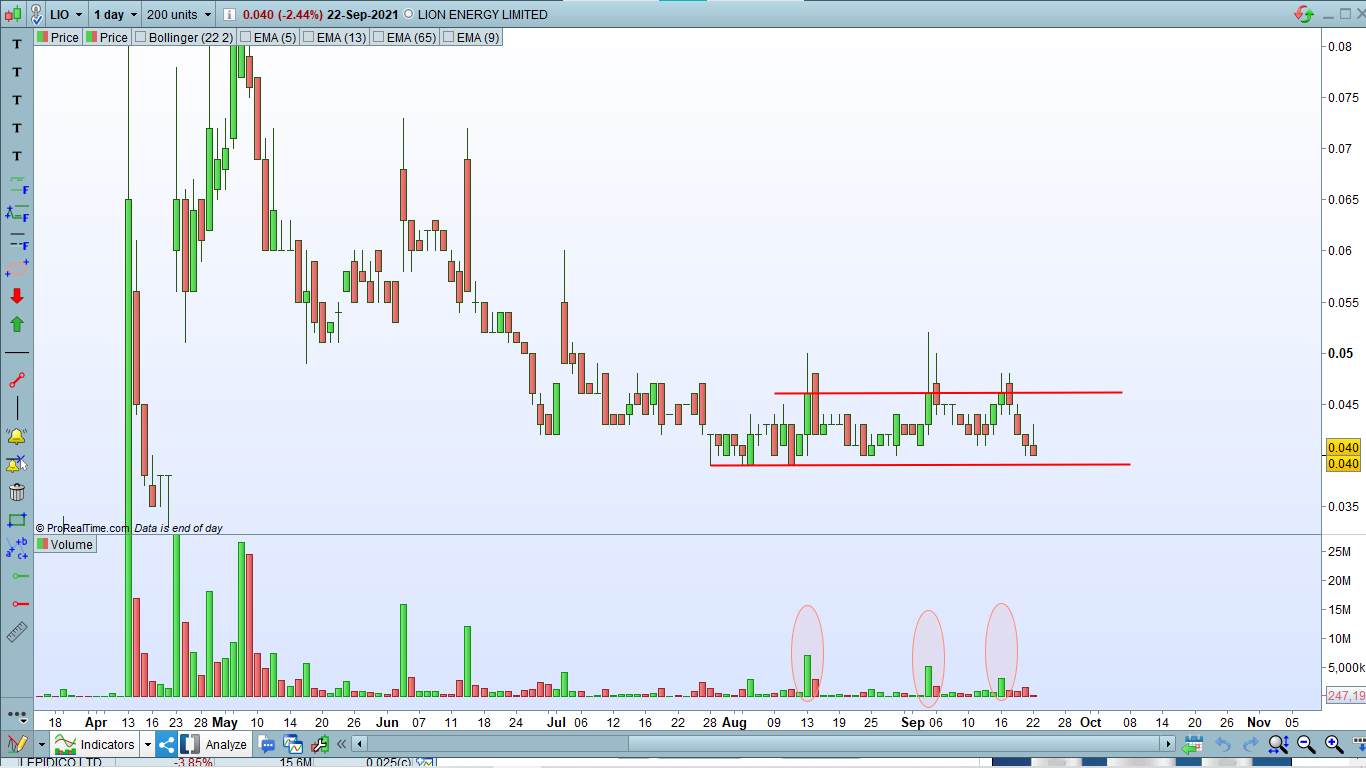This screenshot has width=1366, height=768.
Task: Select the red trend line segment tool
Action: (x=17, y=380)
